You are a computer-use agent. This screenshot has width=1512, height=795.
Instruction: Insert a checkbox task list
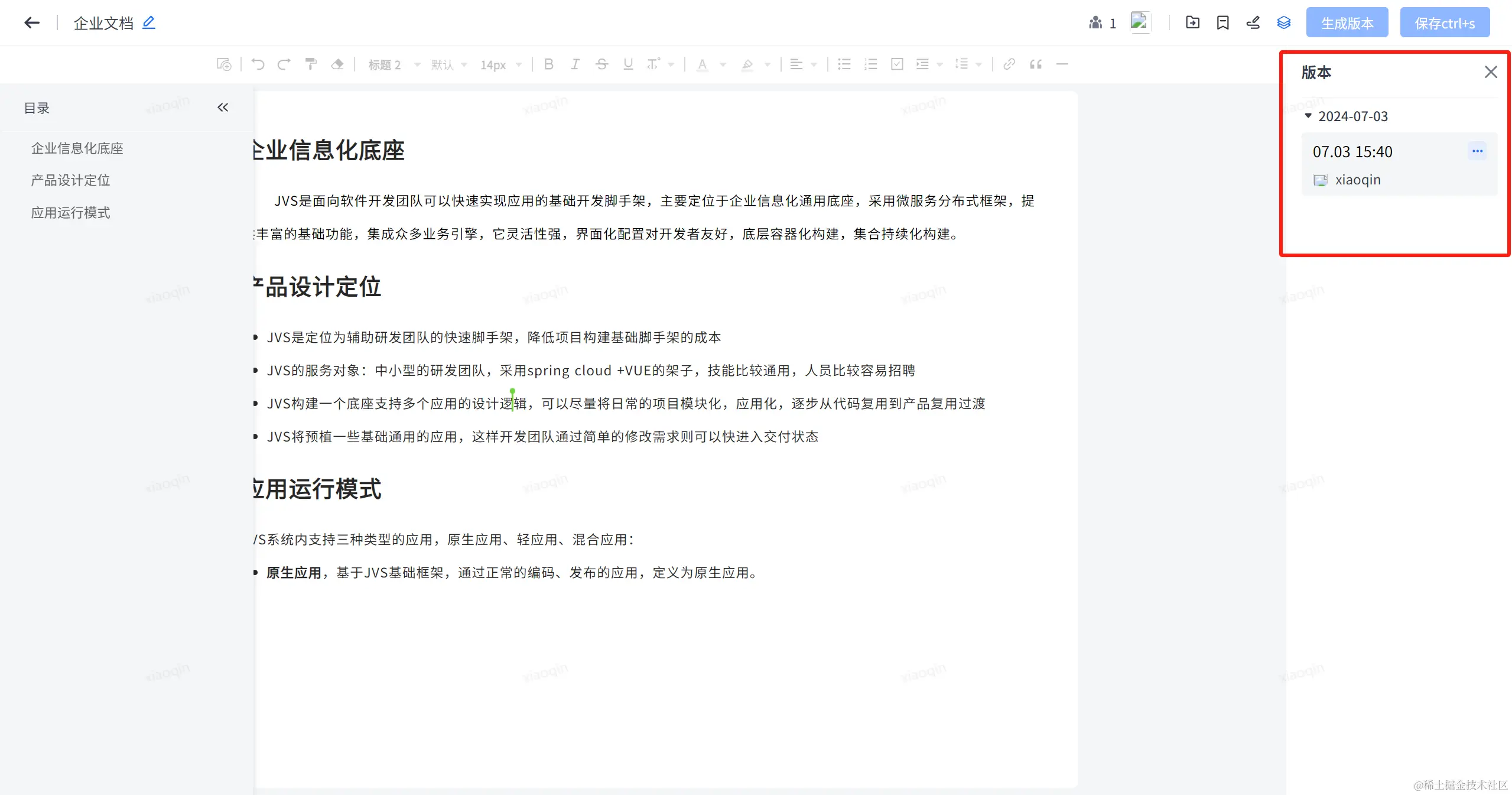tap(897, 64)
